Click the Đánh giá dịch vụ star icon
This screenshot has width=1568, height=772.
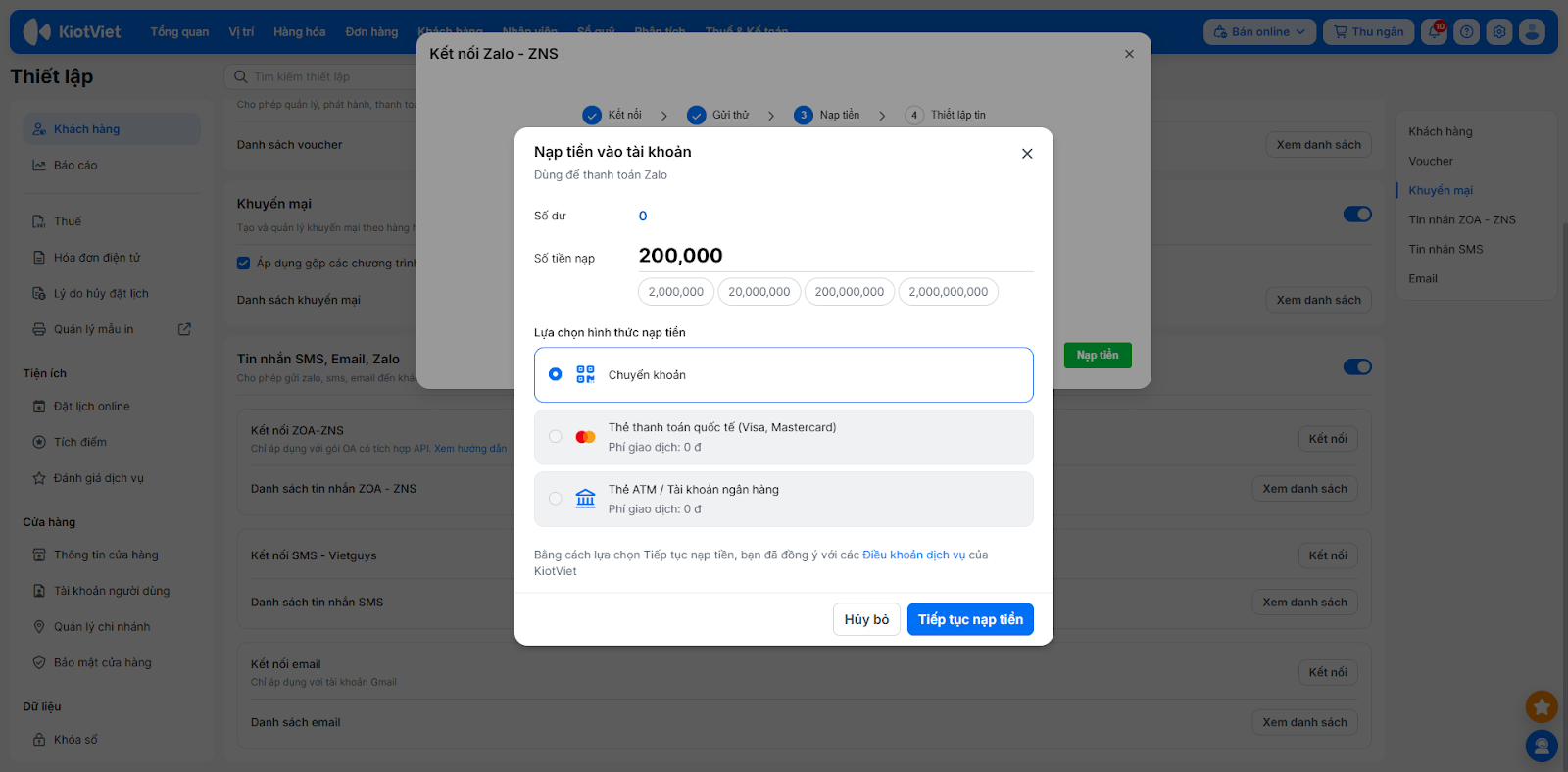pos(39,478)
